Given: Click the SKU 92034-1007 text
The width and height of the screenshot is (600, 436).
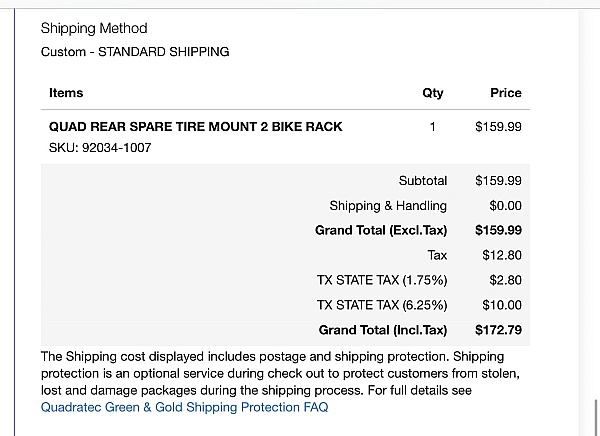Looking at the screenshot, I should (100, 148).
